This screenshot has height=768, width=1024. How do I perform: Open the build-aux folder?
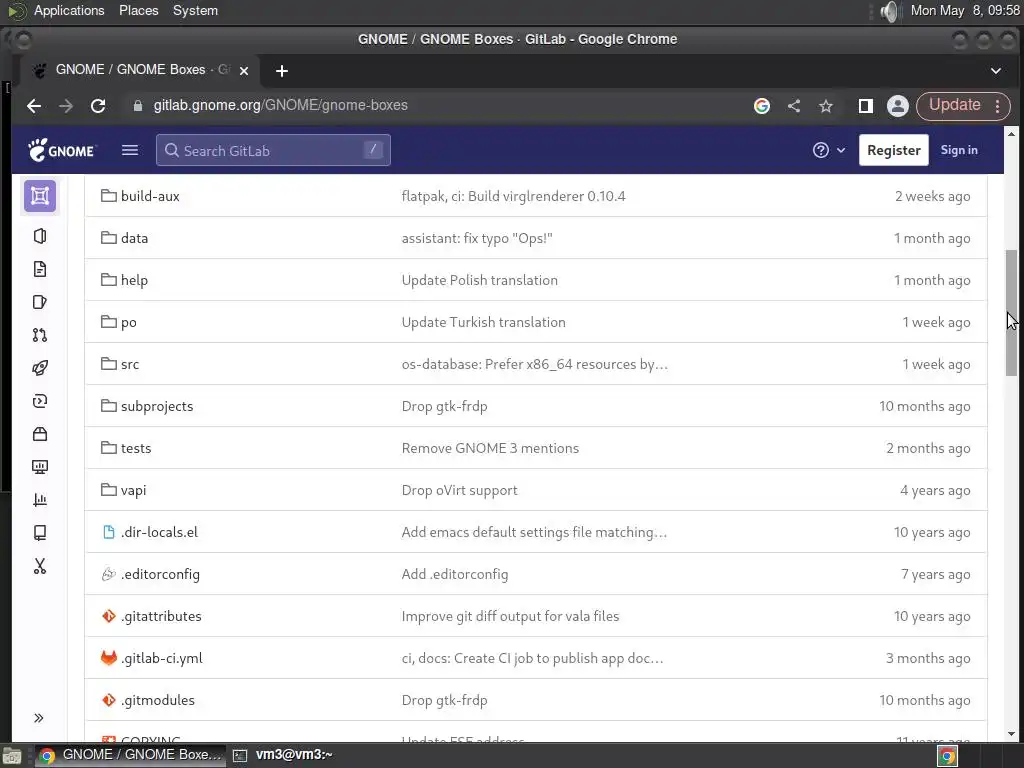150,196
